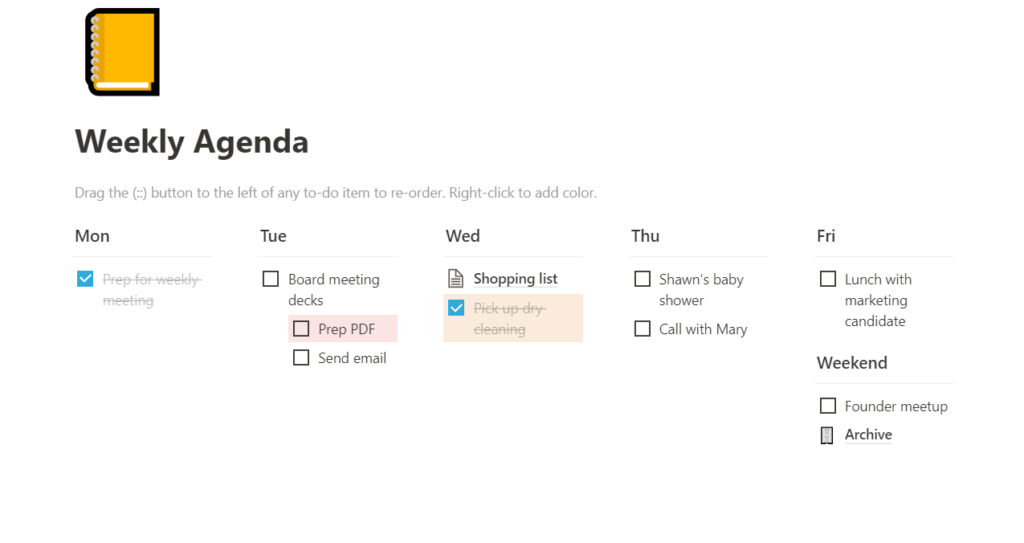Click the drag instruction description text
1024x543 pixels.
pyautogui.click(x=335, y=192)
